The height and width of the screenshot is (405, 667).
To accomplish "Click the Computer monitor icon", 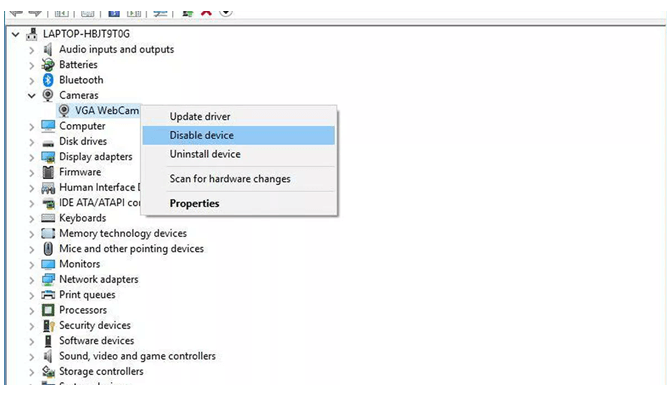I will pyautogui.click(x=48, y=126).
